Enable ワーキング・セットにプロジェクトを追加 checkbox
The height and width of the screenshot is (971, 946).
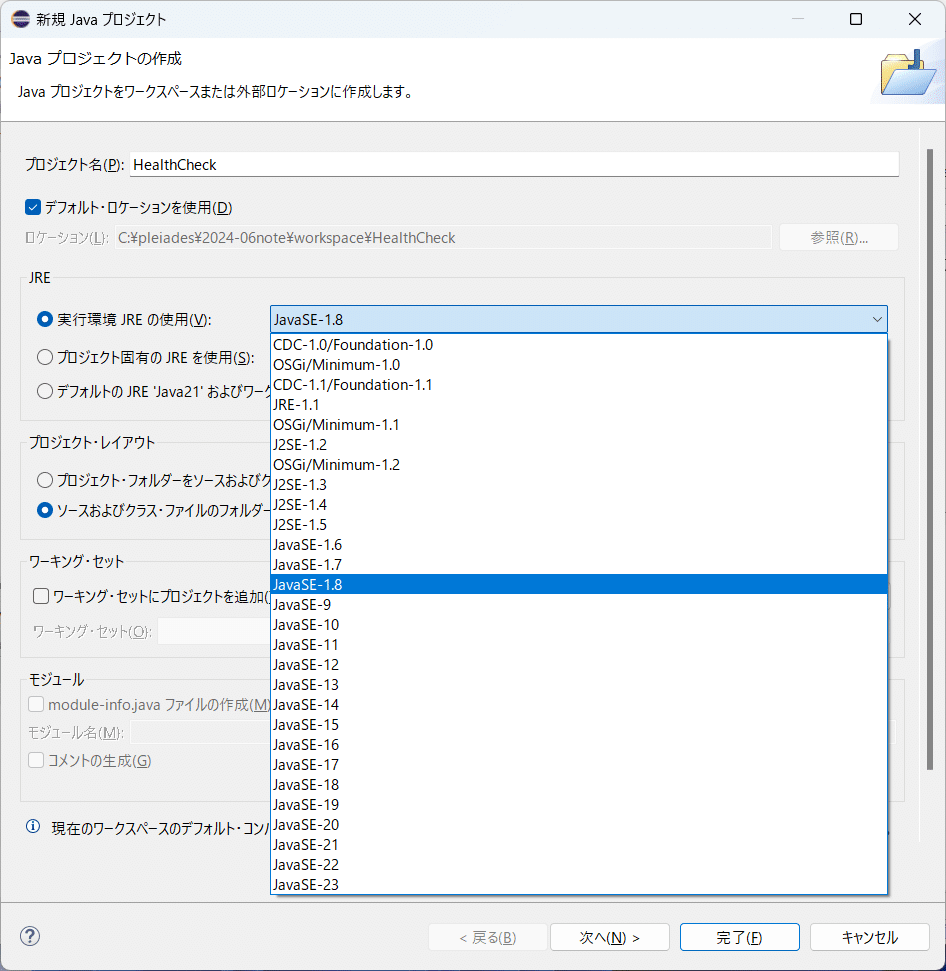point(41,596)
